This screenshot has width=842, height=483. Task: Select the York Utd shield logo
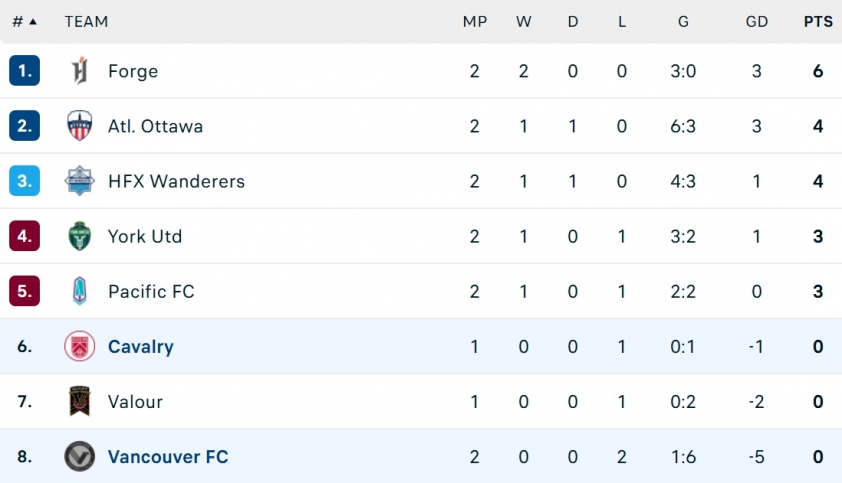coord(79,236)
